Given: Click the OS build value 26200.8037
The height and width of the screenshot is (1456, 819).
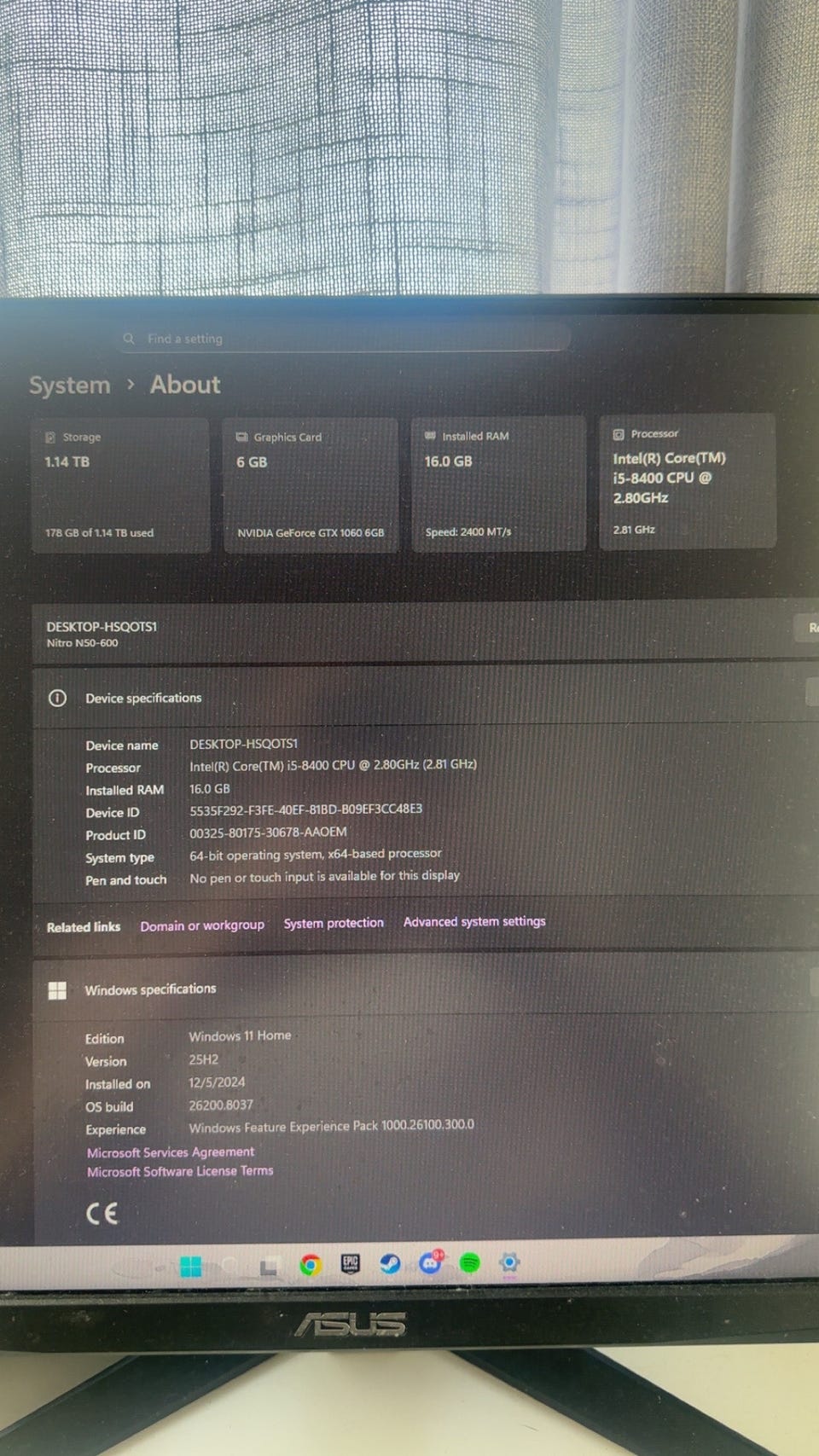Looking at the screenshot, I should (221, 1105).
